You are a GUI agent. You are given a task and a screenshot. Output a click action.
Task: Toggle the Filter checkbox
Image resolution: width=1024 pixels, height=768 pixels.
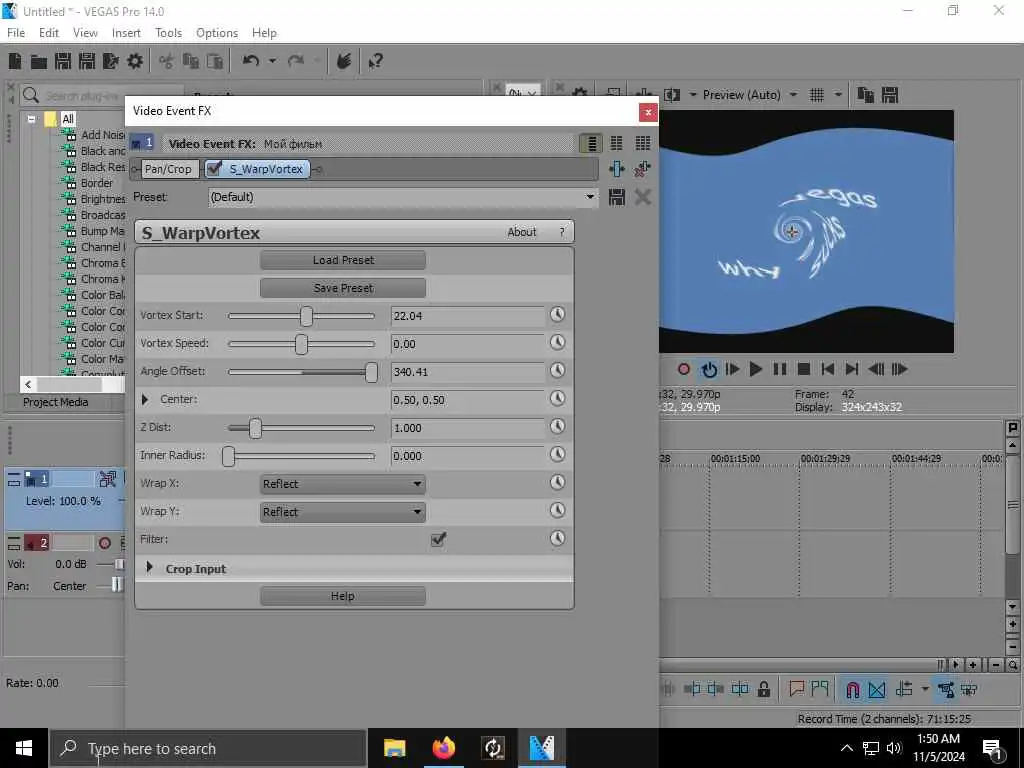438,539
